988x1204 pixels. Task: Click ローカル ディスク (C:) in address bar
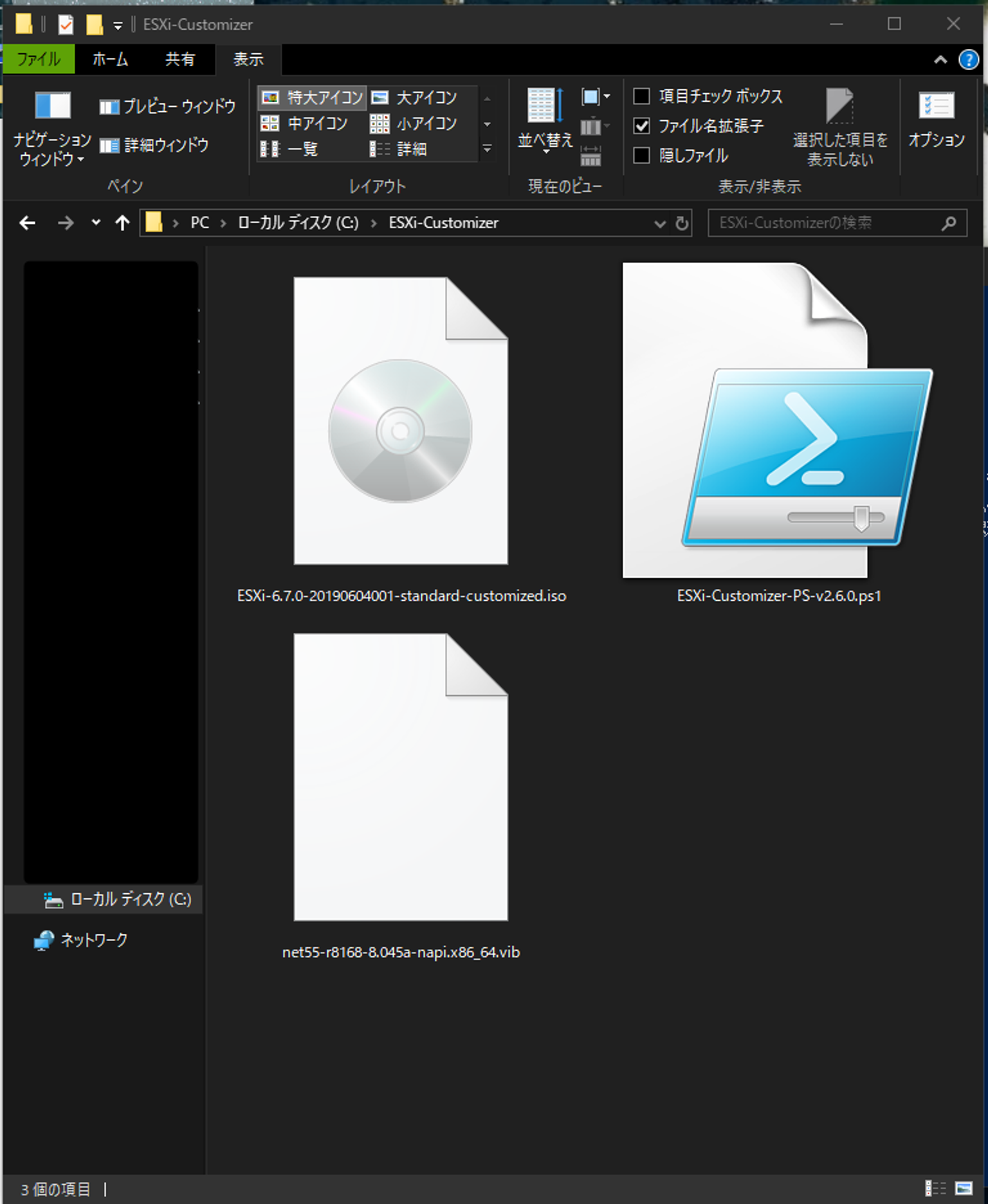(298, 223)
